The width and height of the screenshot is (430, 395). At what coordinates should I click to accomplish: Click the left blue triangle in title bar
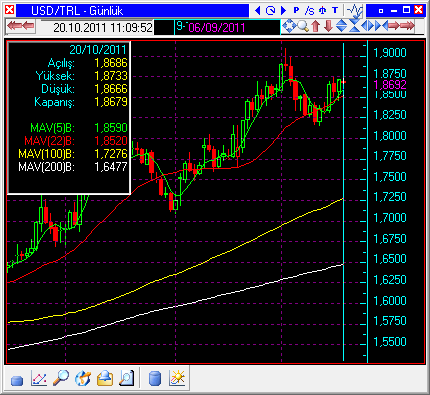pos(257,10)
